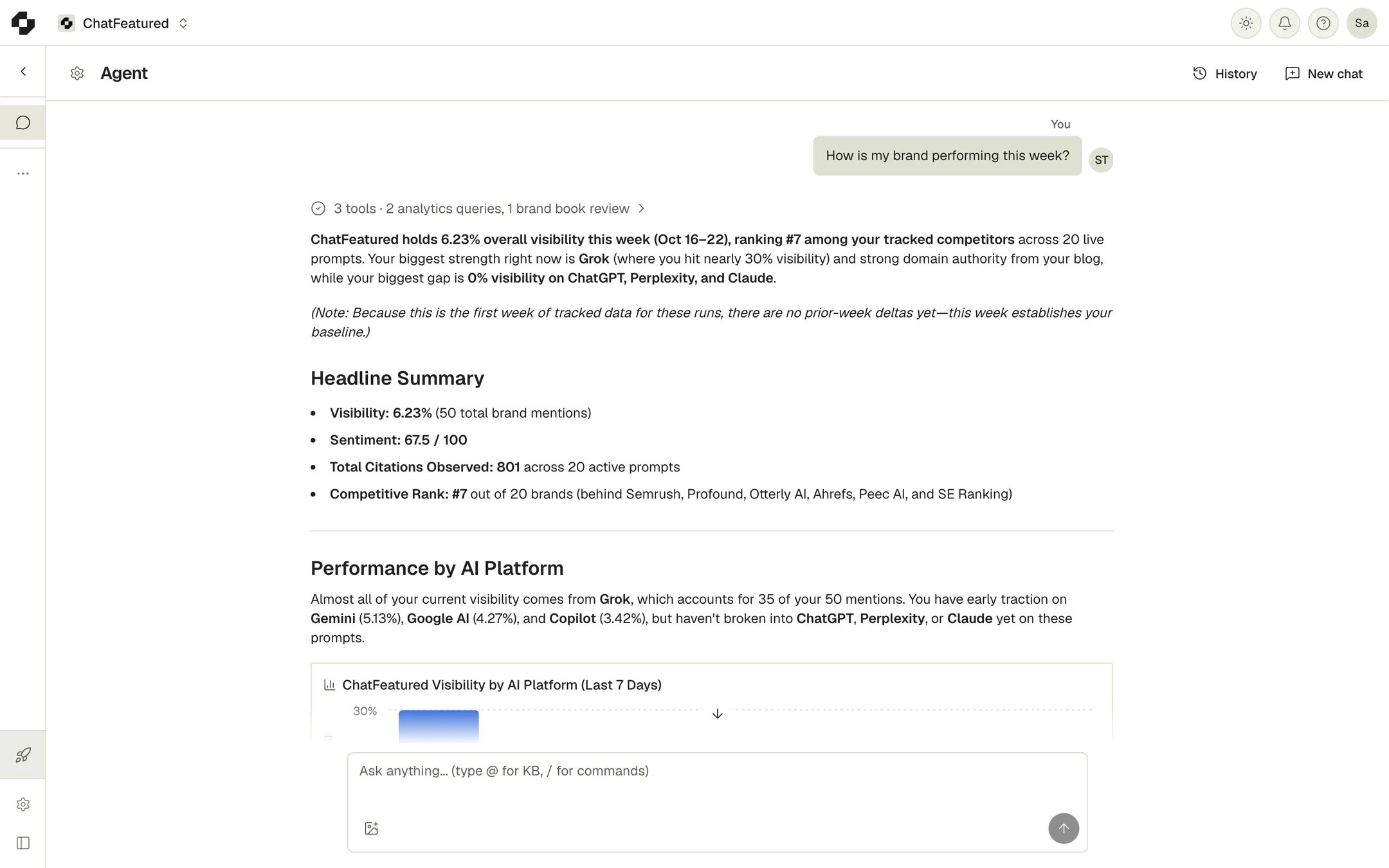Open chat History
The image size is (1389, 868).
click(1225, 73)
